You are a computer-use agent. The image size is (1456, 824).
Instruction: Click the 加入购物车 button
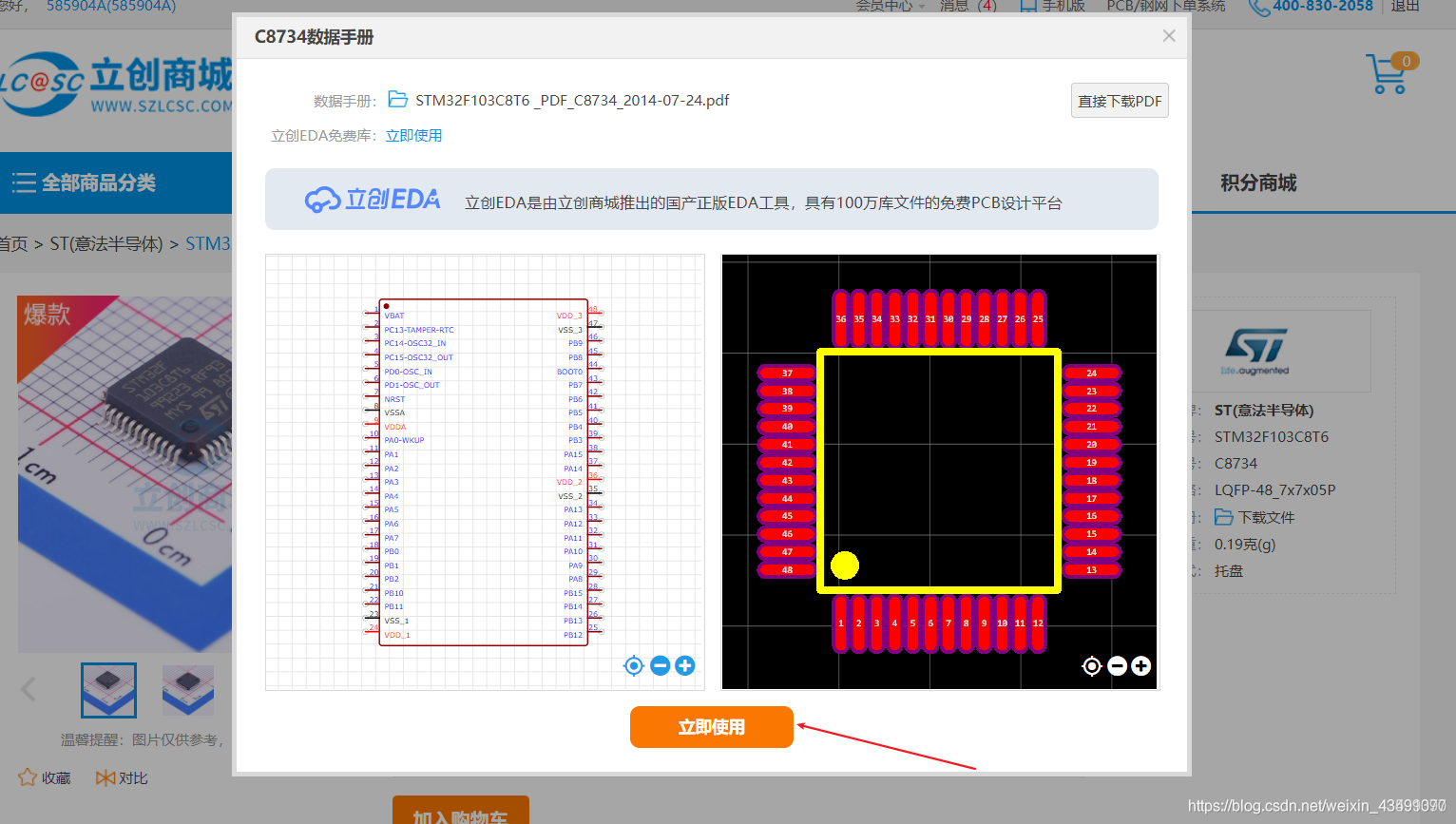tap(460, 811)
